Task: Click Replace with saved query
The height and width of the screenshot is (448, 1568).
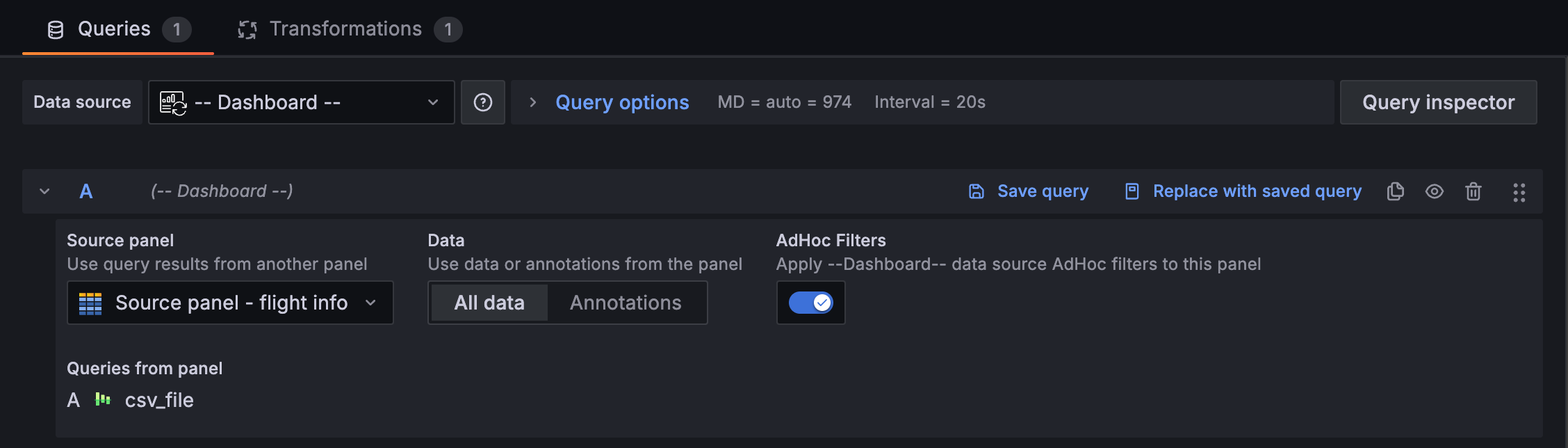Action: (1257, 191)
